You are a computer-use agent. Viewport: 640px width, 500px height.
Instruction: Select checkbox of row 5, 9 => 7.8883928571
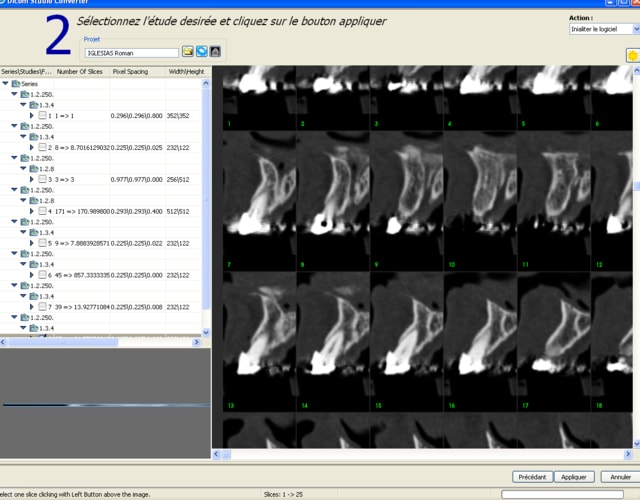[42, 243]
